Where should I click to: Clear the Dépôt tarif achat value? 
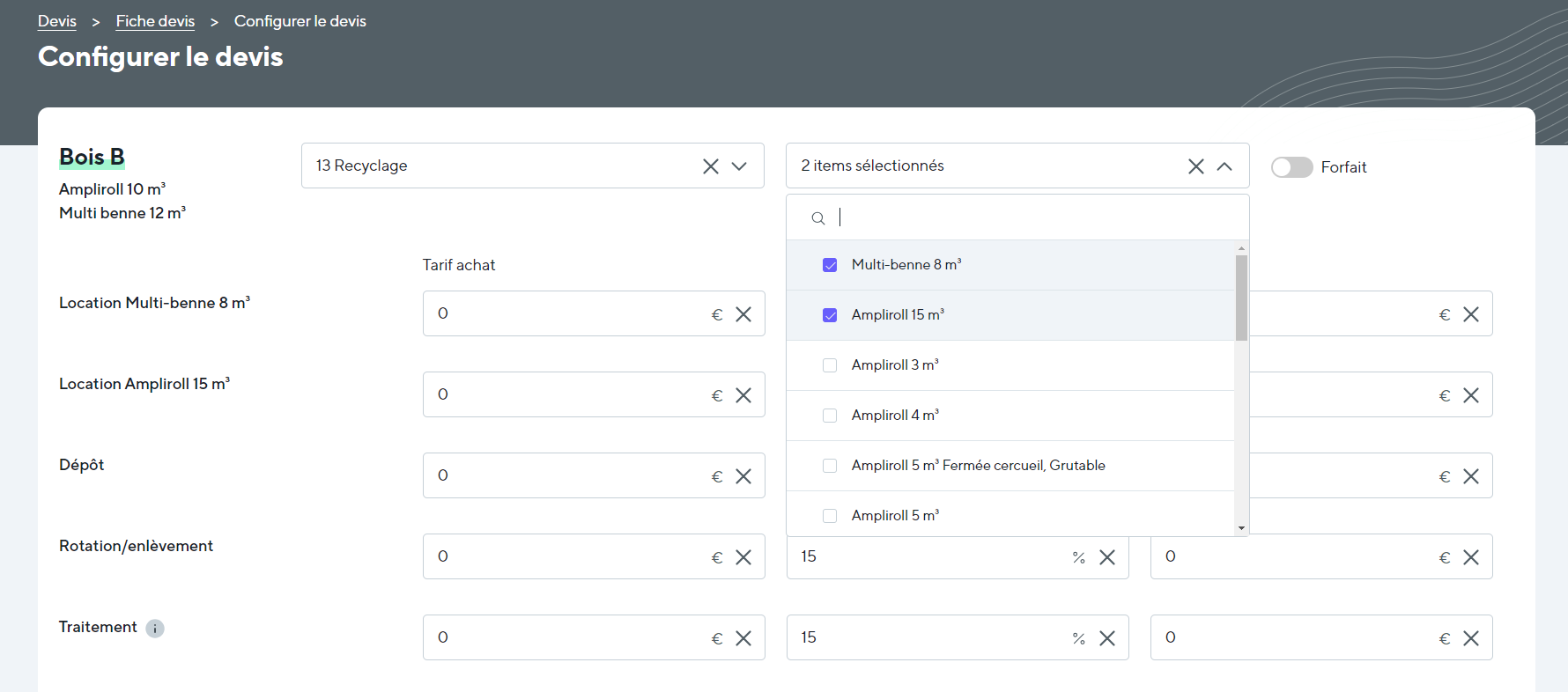743,476
